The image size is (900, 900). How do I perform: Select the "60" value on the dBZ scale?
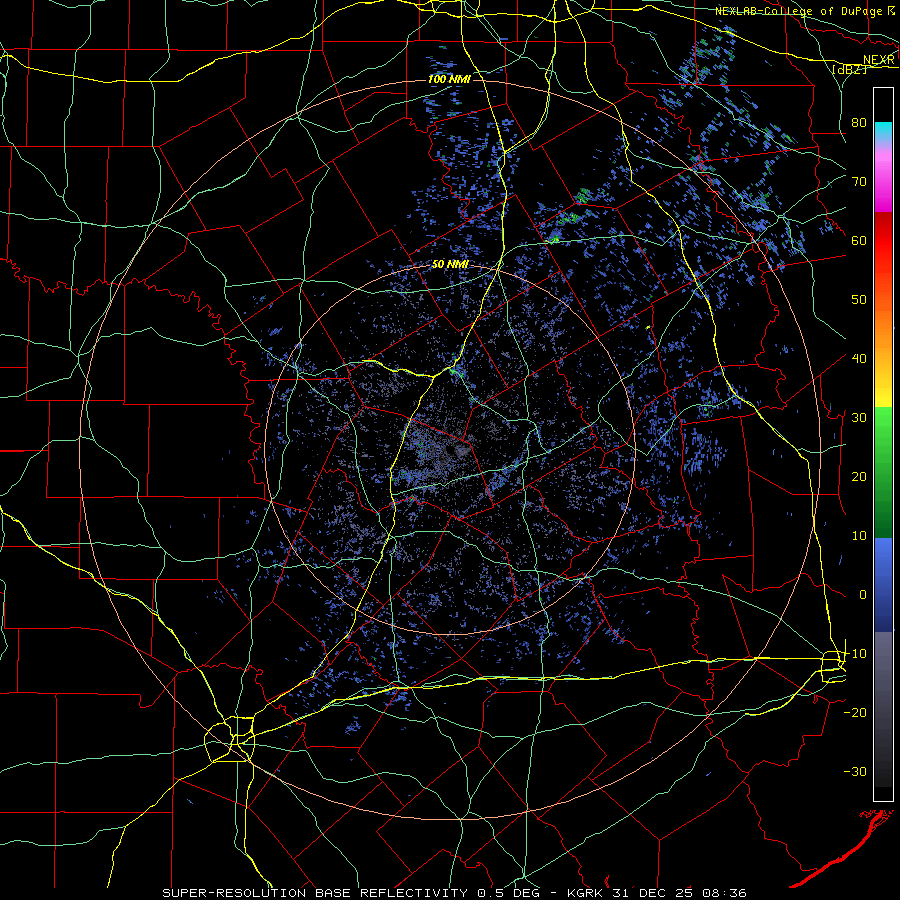[859, 241]
